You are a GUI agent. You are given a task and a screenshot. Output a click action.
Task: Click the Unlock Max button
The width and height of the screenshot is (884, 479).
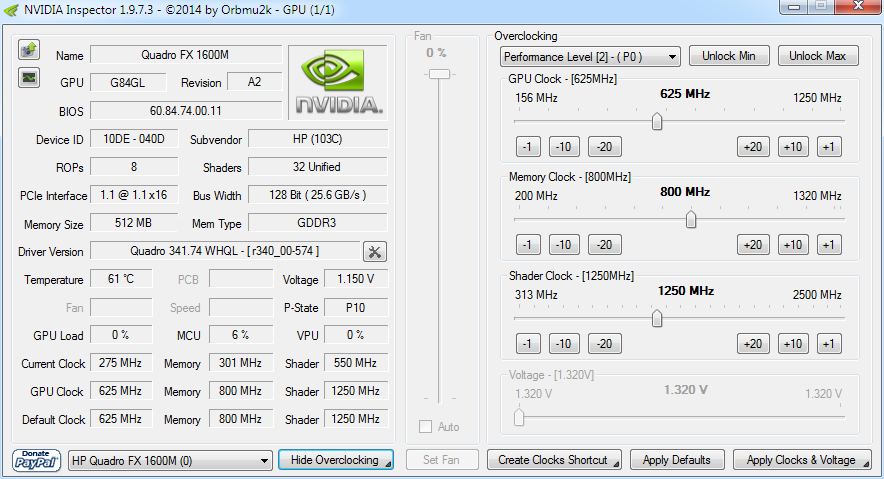tap(818, 56)
